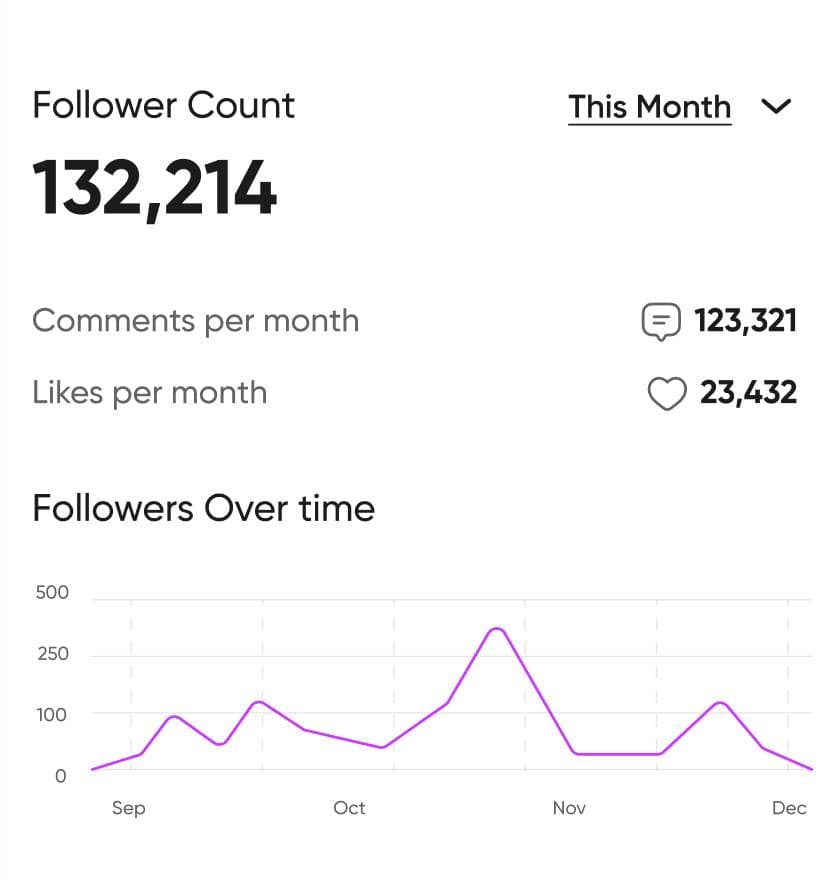
Task: Click the 132,214 follower count number
Action: click(x=154, y=188)
